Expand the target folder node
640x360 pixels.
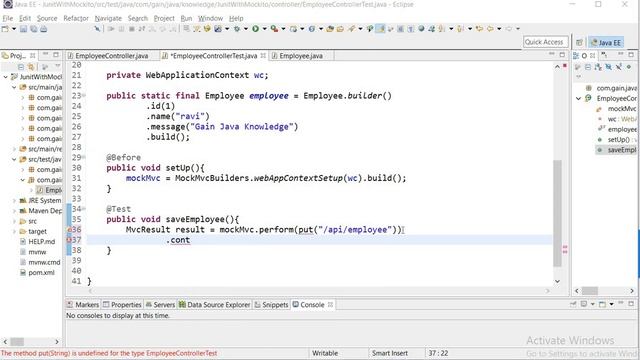pos(14,231)
